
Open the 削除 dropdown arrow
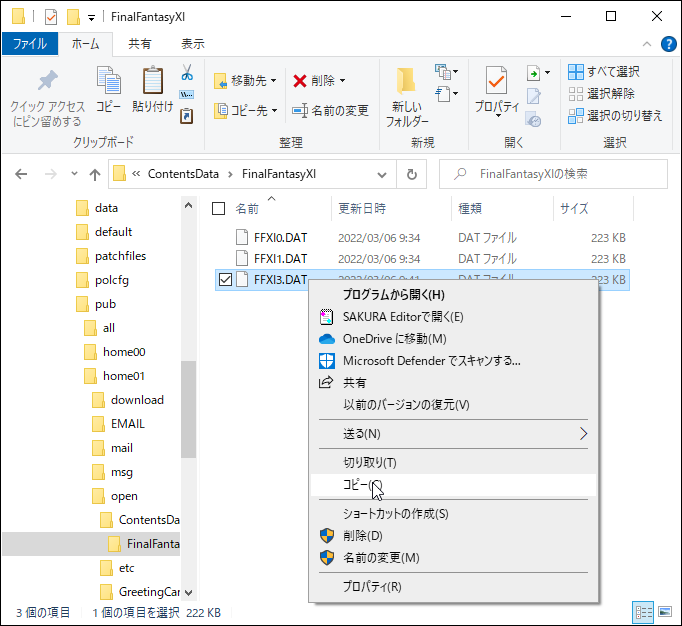click(342, 81)
